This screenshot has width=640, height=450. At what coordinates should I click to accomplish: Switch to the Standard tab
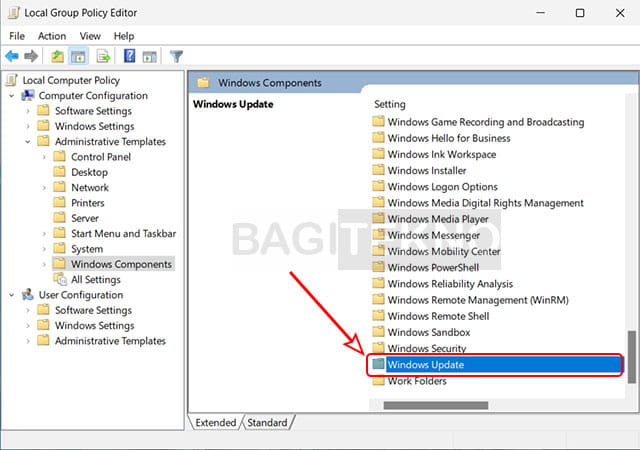click(x=267, y=422)
